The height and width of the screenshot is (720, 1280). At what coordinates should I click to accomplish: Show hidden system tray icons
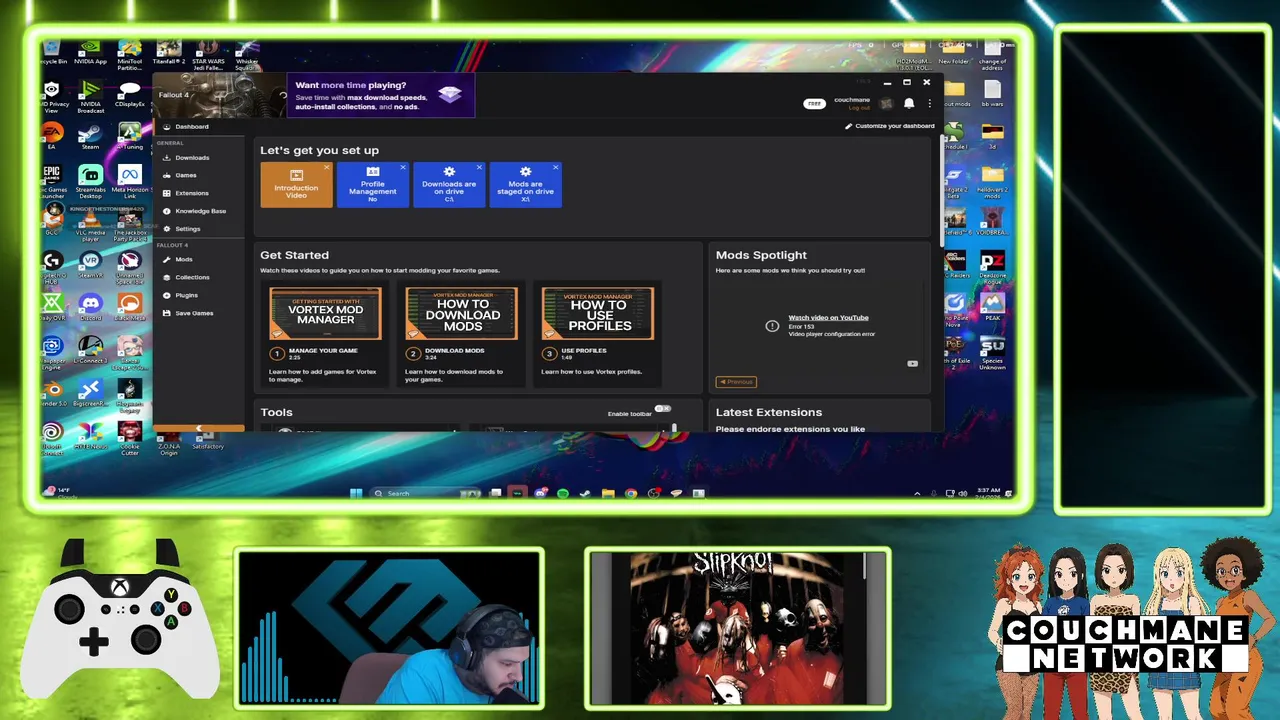(917, 493)
